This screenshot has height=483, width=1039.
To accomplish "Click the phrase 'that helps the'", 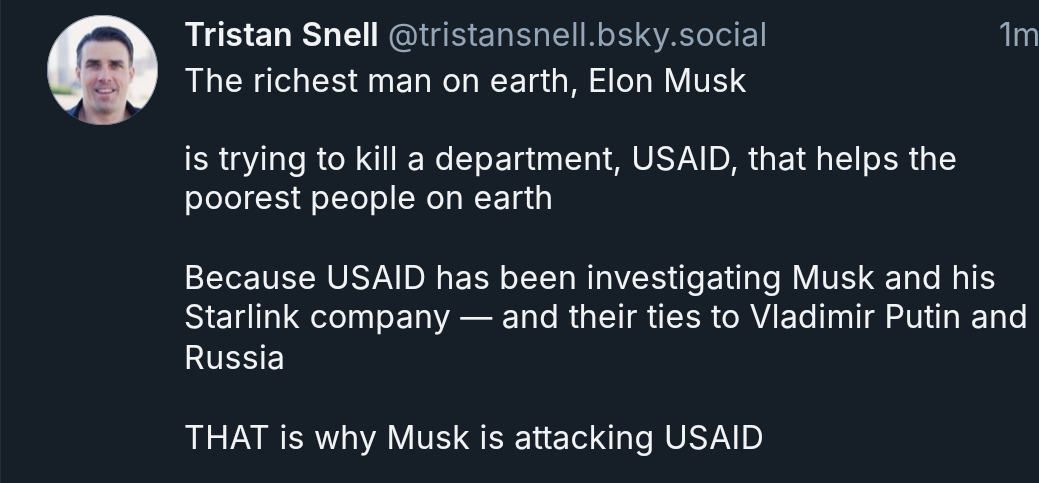I will 852,160.
